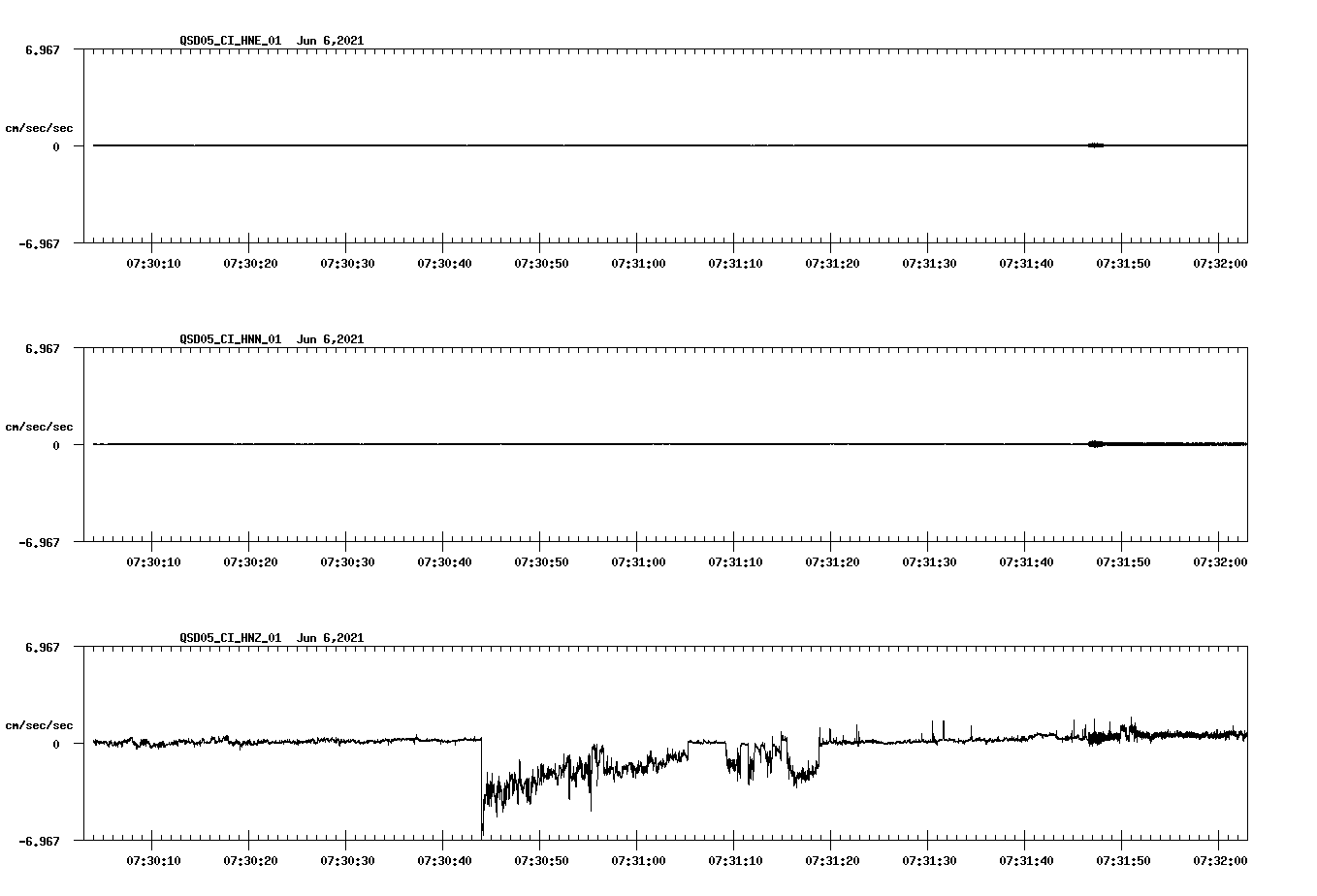Click 07:32:00 time label under HNE plot
The width and height of the screenshot is (1317, 896).
1220,263
